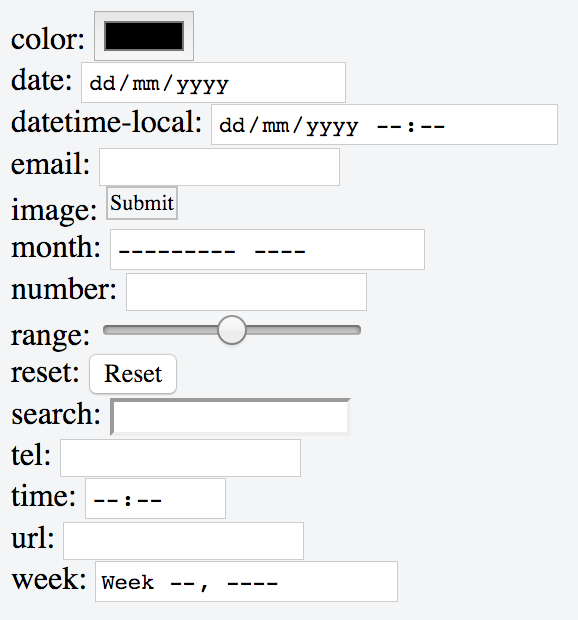The height and width of the screenshot is (620, 578).
Task: Select the day segment in date field
Action: [x=102, y=83]
